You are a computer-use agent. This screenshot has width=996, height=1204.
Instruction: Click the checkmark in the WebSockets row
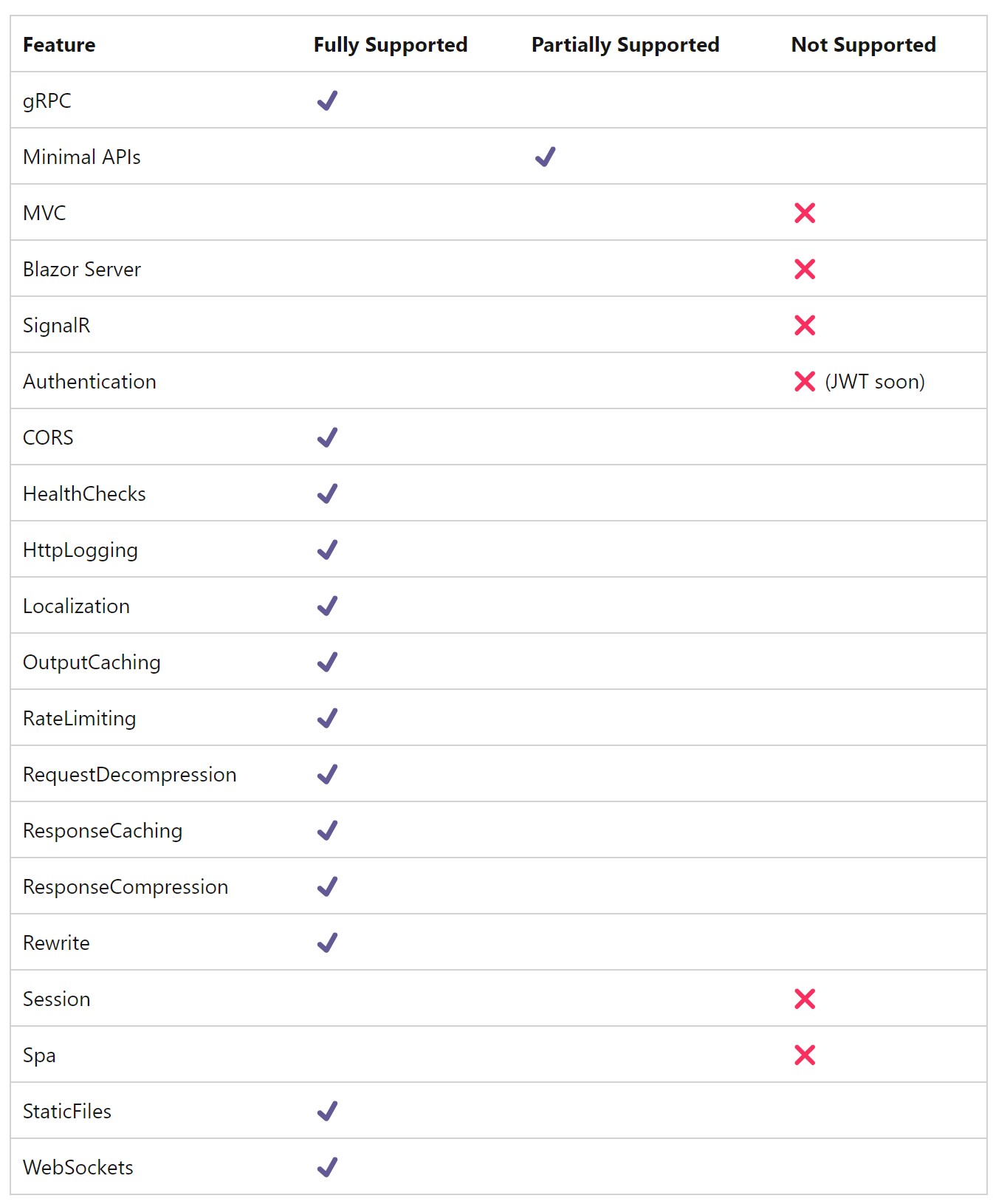click(327, 1167)
